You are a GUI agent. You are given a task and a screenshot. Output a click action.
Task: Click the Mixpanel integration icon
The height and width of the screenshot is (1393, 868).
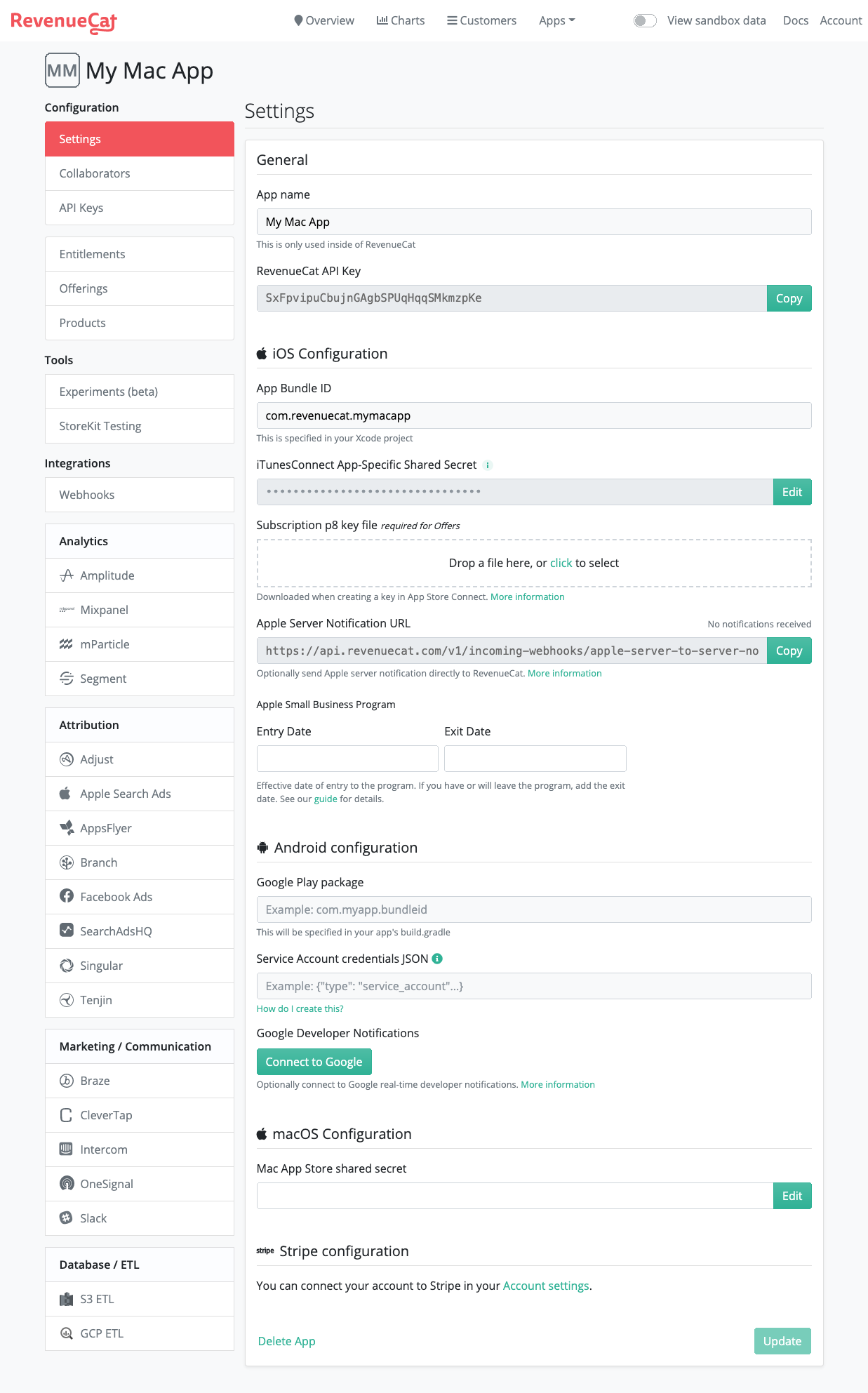pos(67,610)
